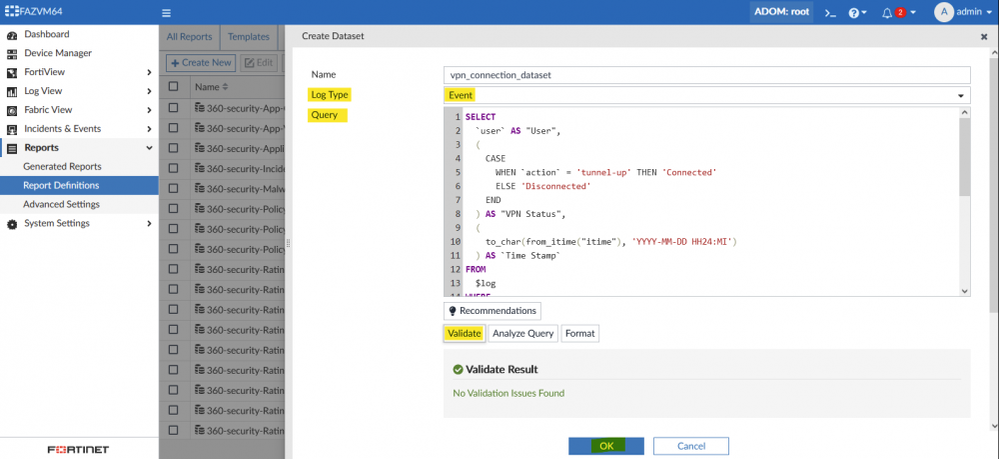Close the Create Dataset dialog

point(983,36)
